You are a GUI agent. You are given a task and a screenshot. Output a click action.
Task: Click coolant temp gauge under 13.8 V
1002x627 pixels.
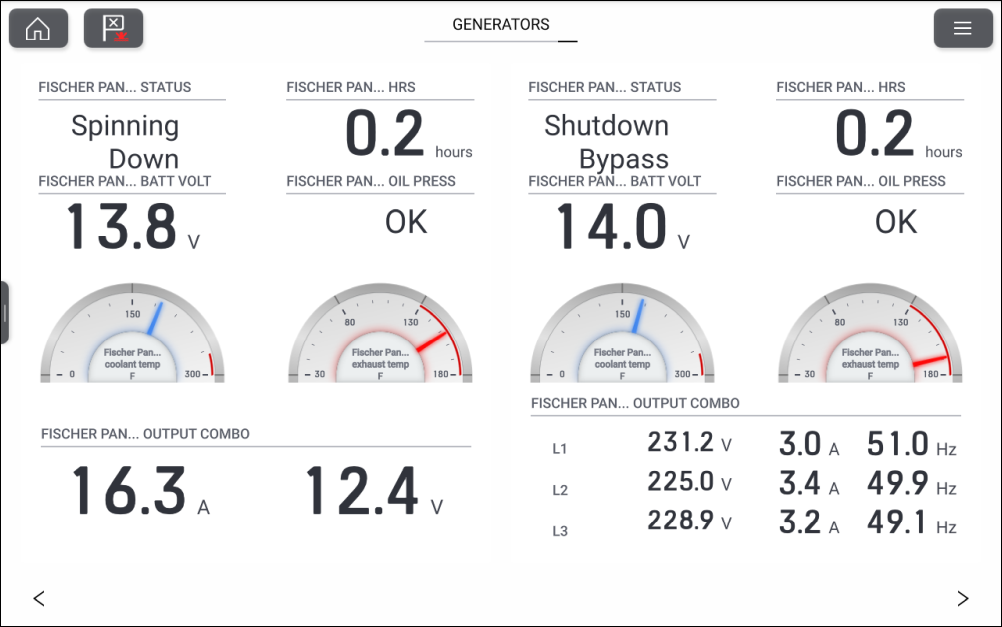pos(133,335)
